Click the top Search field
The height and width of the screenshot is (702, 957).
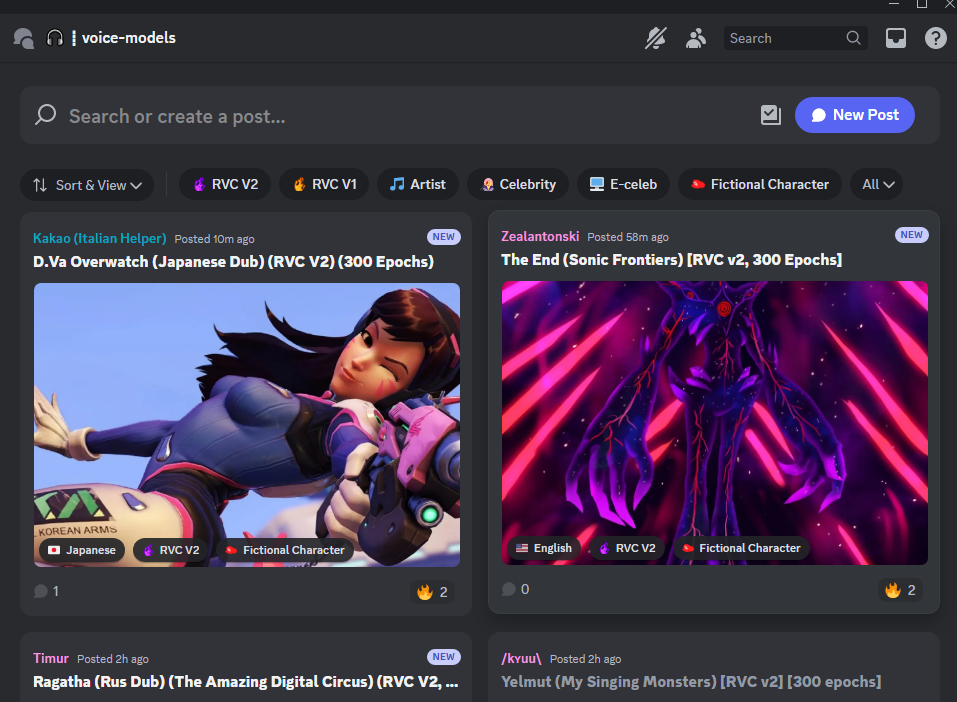(795, 38)
